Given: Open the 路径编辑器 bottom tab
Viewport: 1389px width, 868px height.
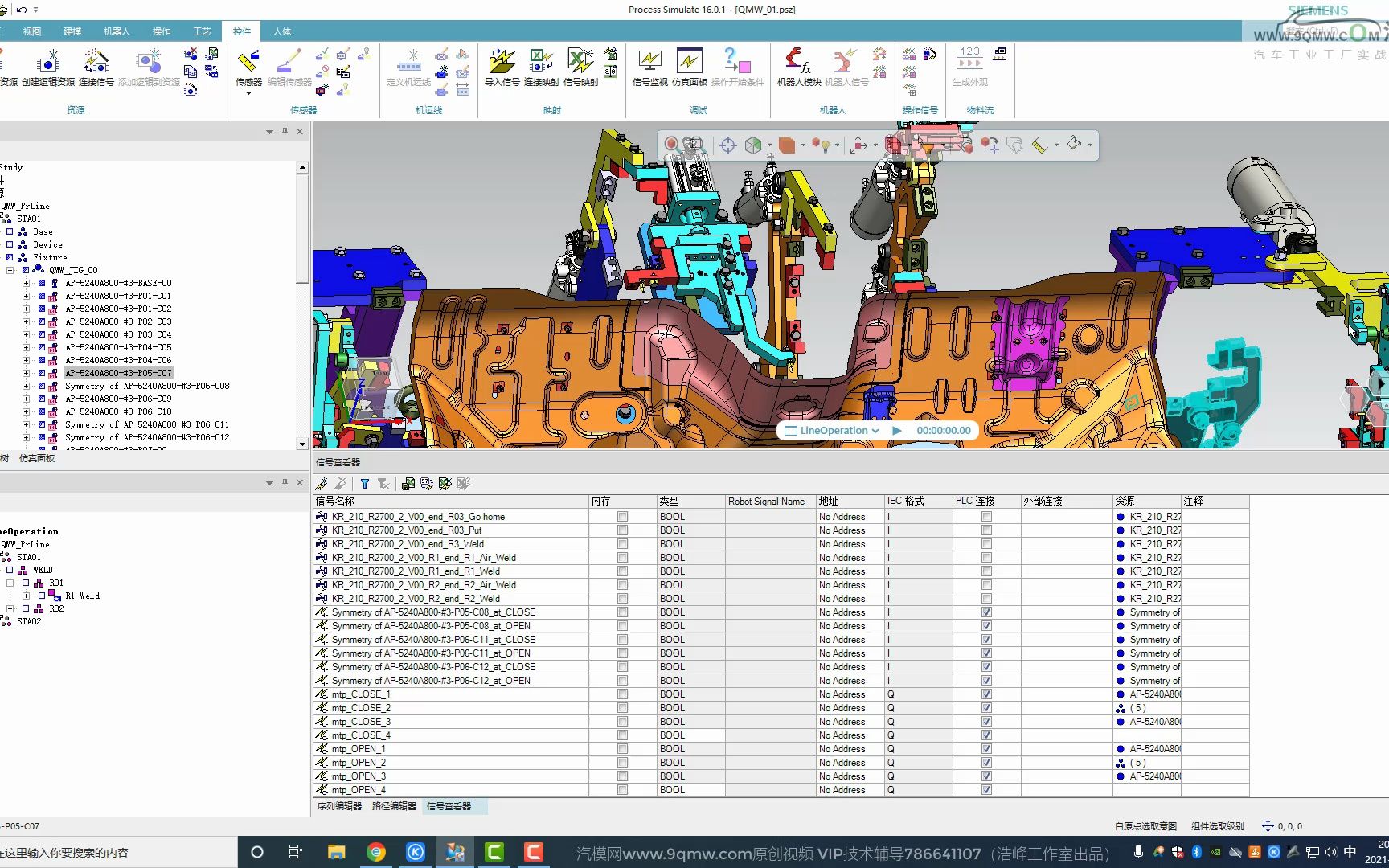Looking at the screenshot, I should [394, 806].
